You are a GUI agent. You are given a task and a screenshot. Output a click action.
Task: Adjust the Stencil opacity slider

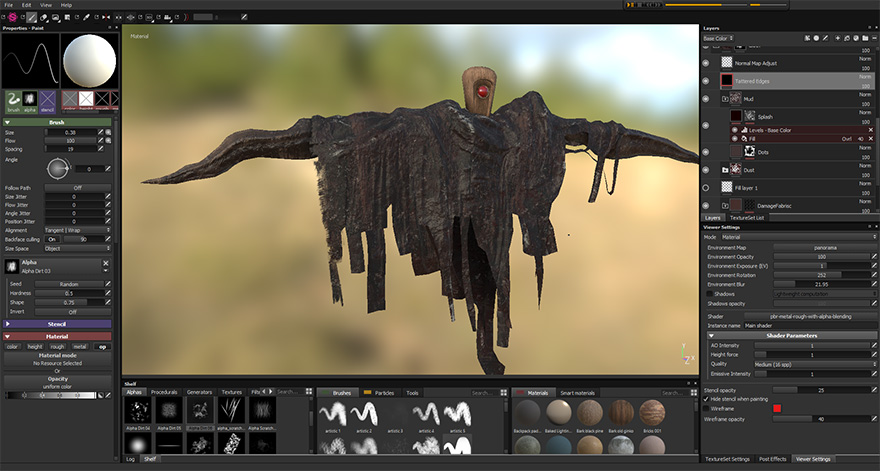point(821,390)
